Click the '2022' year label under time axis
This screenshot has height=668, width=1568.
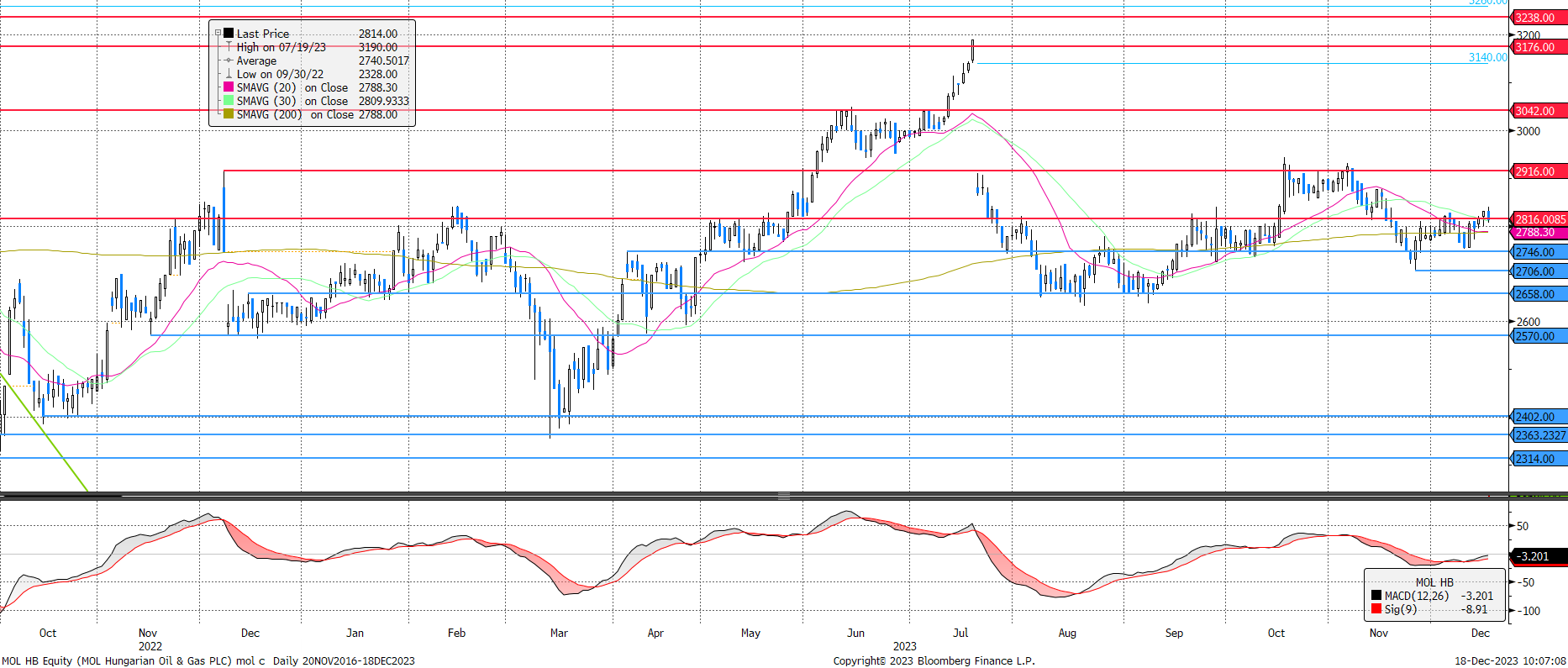(x=150, y=646)
